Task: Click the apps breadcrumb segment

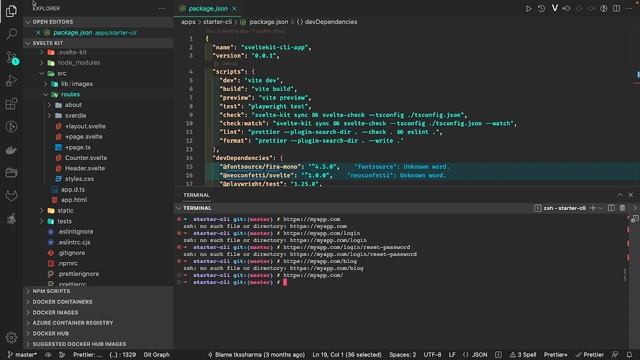Action: (188, 22)
